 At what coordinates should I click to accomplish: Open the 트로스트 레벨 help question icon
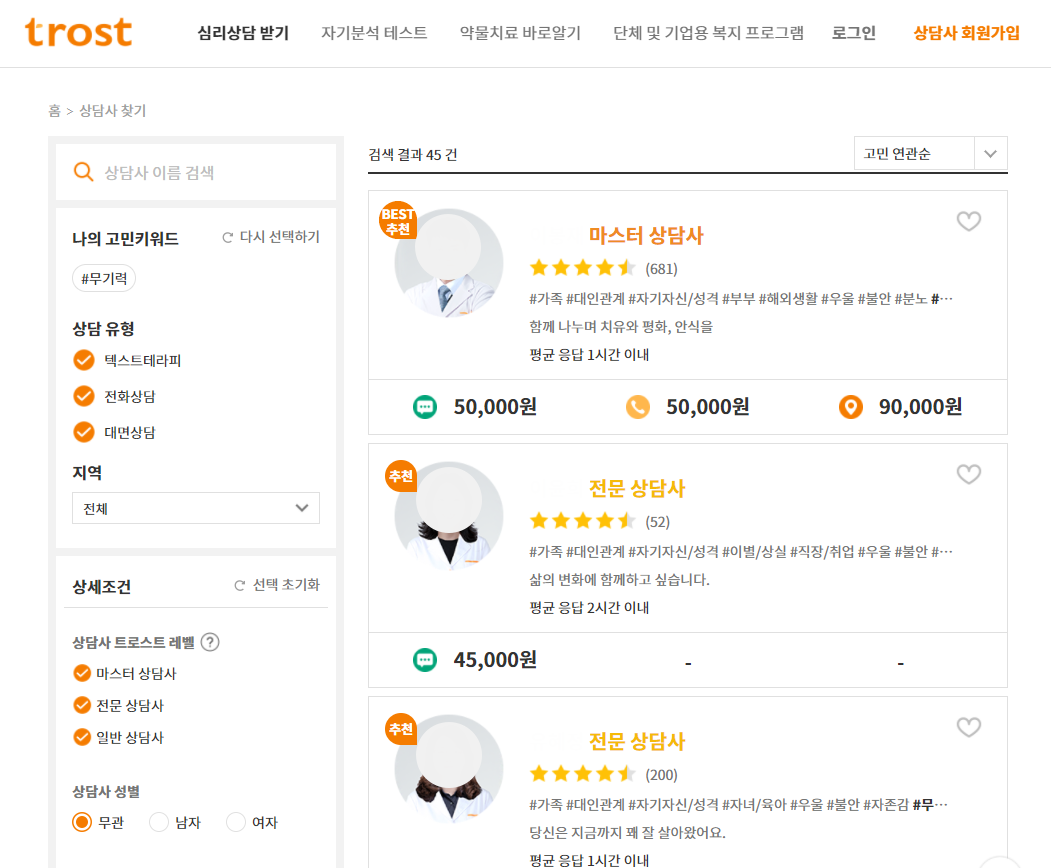click(210, 642)
